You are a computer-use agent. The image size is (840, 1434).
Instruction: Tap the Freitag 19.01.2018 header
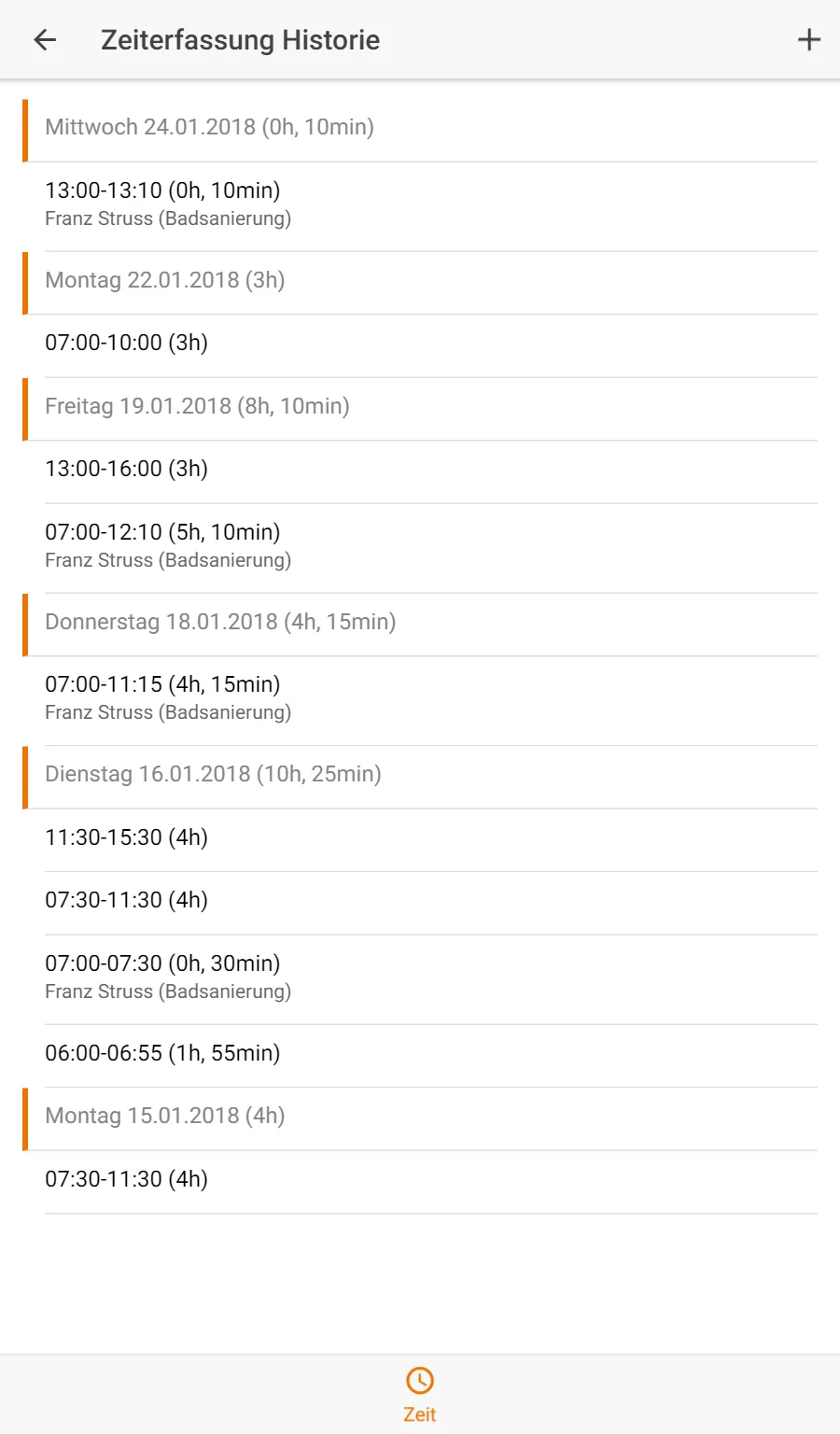(420, 409)
